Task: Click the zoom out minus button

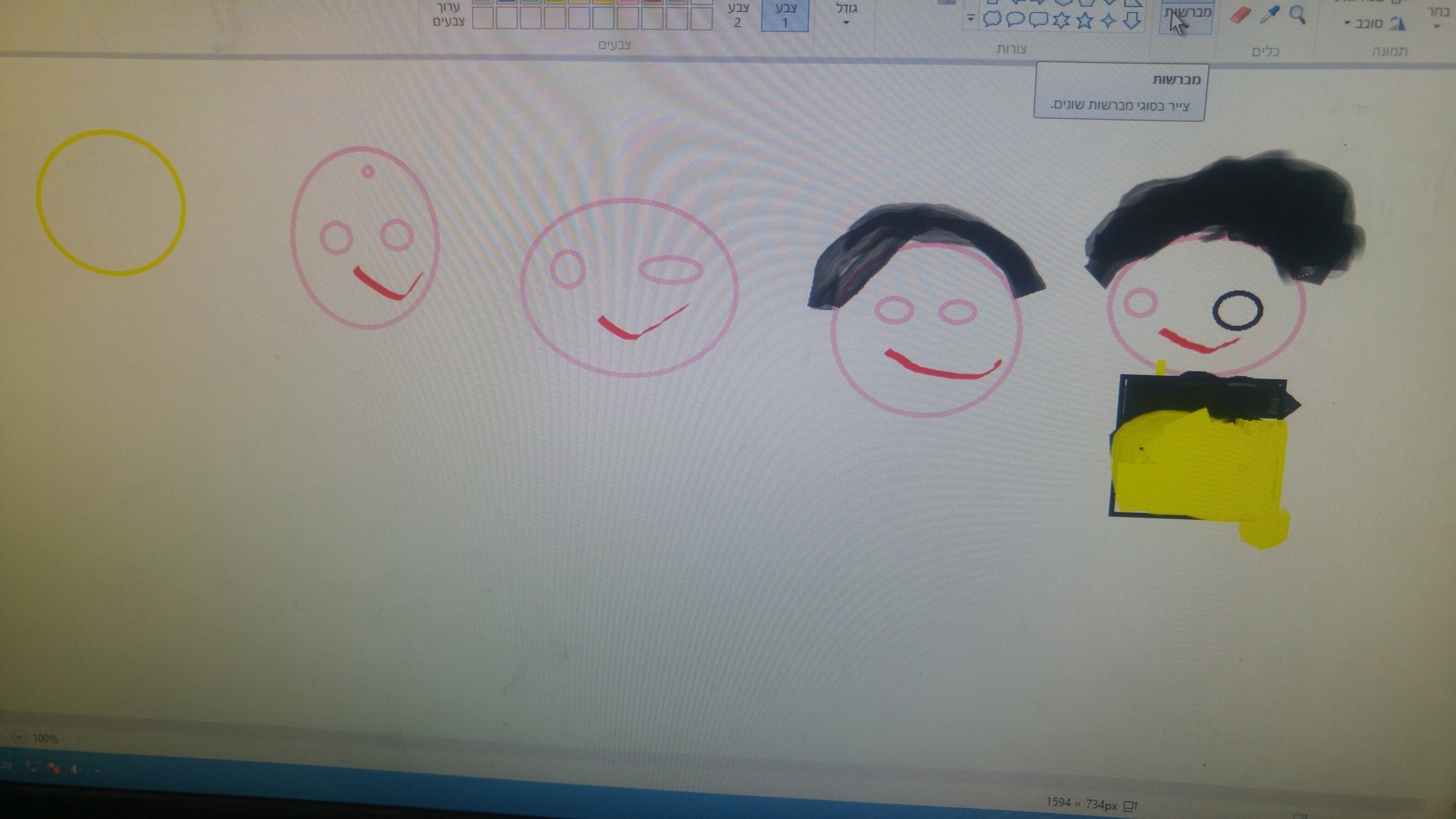Action: click(19, 737)
